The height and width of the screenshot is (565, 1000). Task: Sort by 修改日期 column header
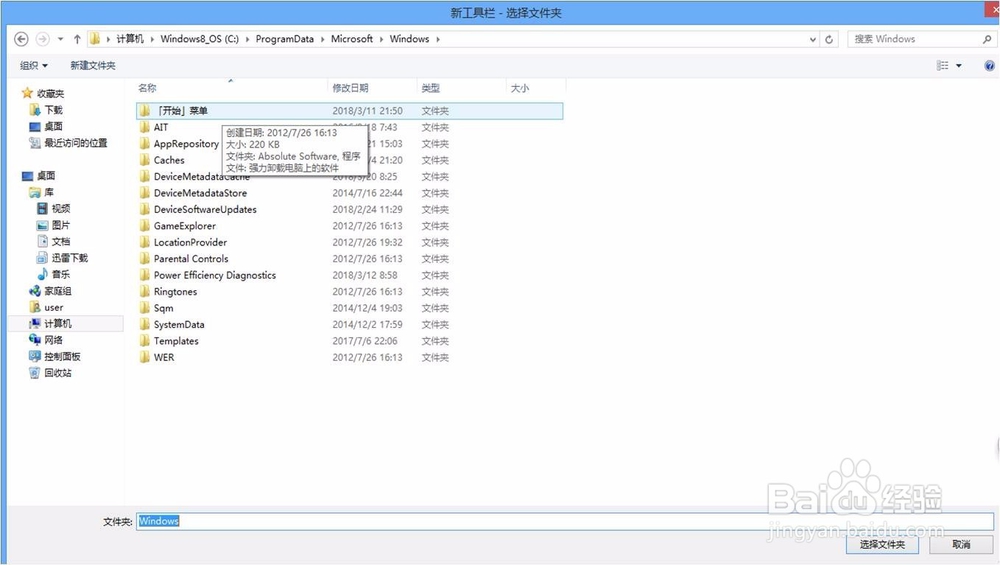click(x=350, y=88)
